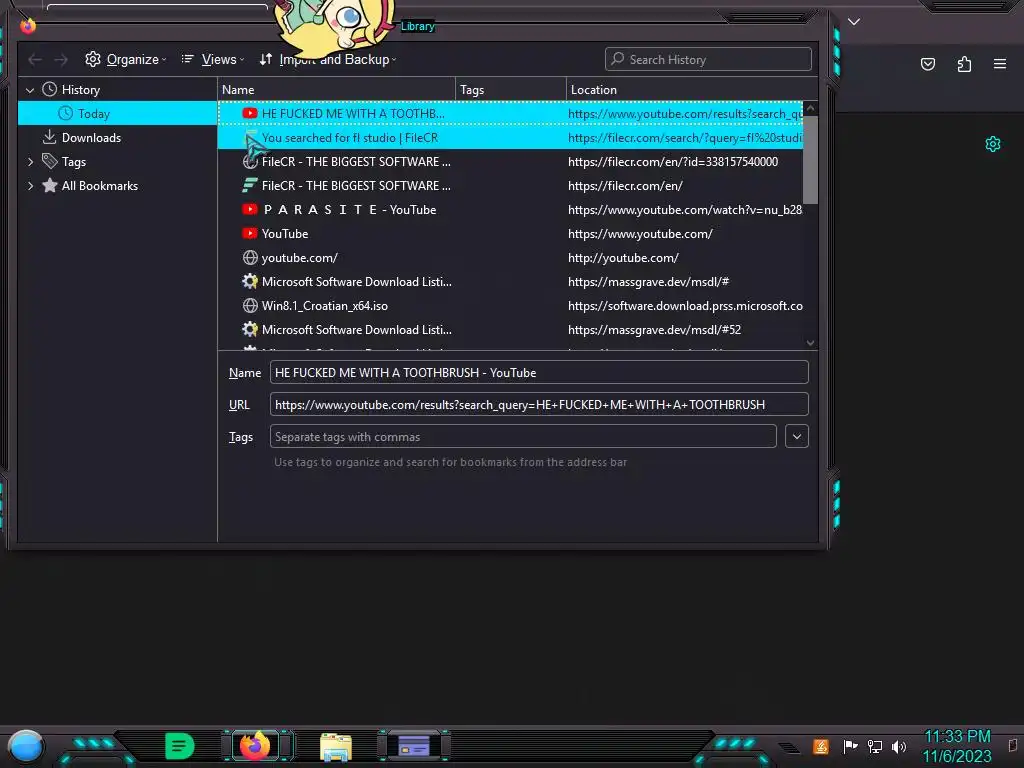Select the YouTube history entry
Screen dimensions: 1024x768
[x=510, y=234]
